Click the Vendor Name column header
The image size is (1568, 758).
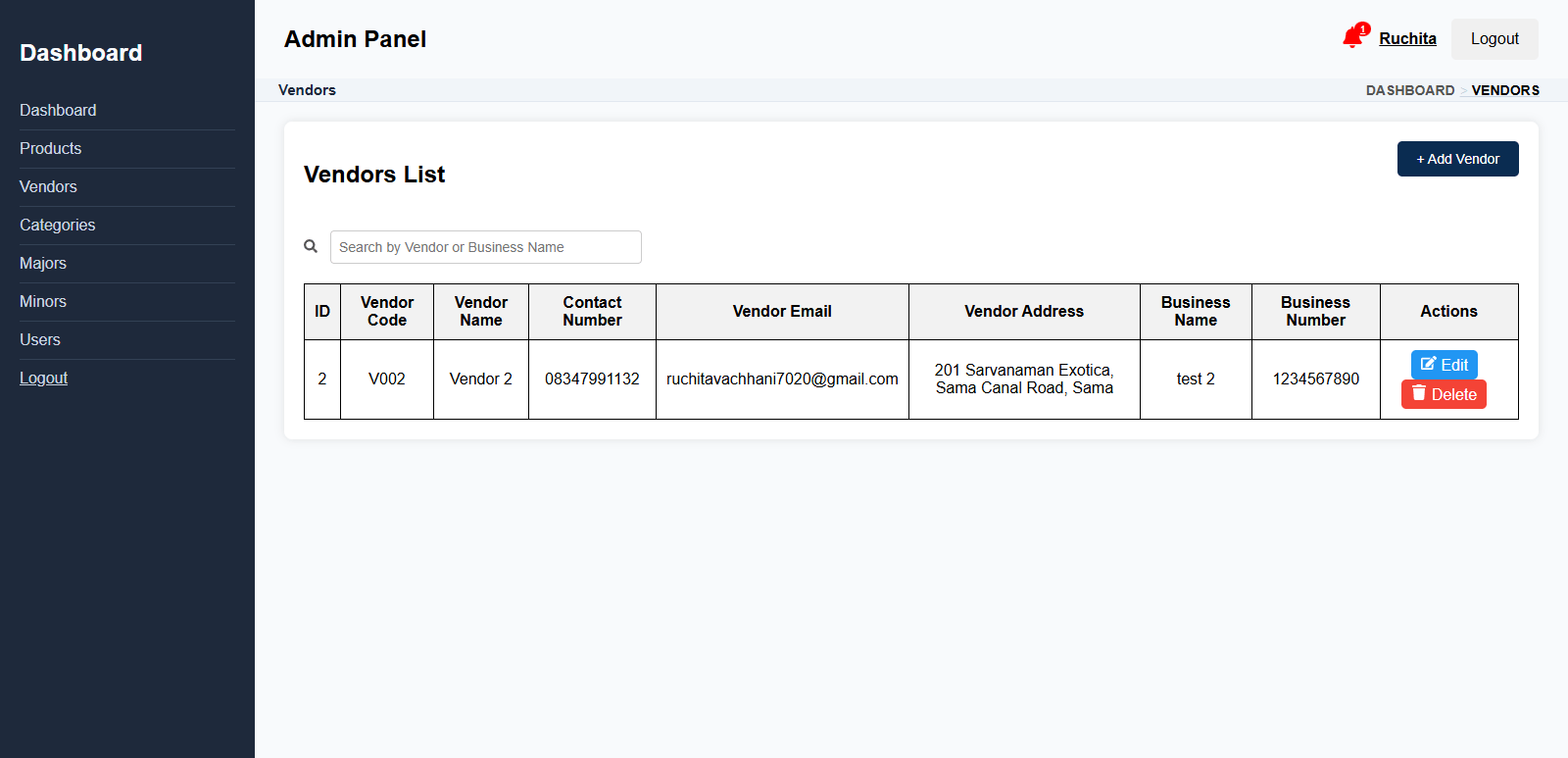tap(480, 311)
